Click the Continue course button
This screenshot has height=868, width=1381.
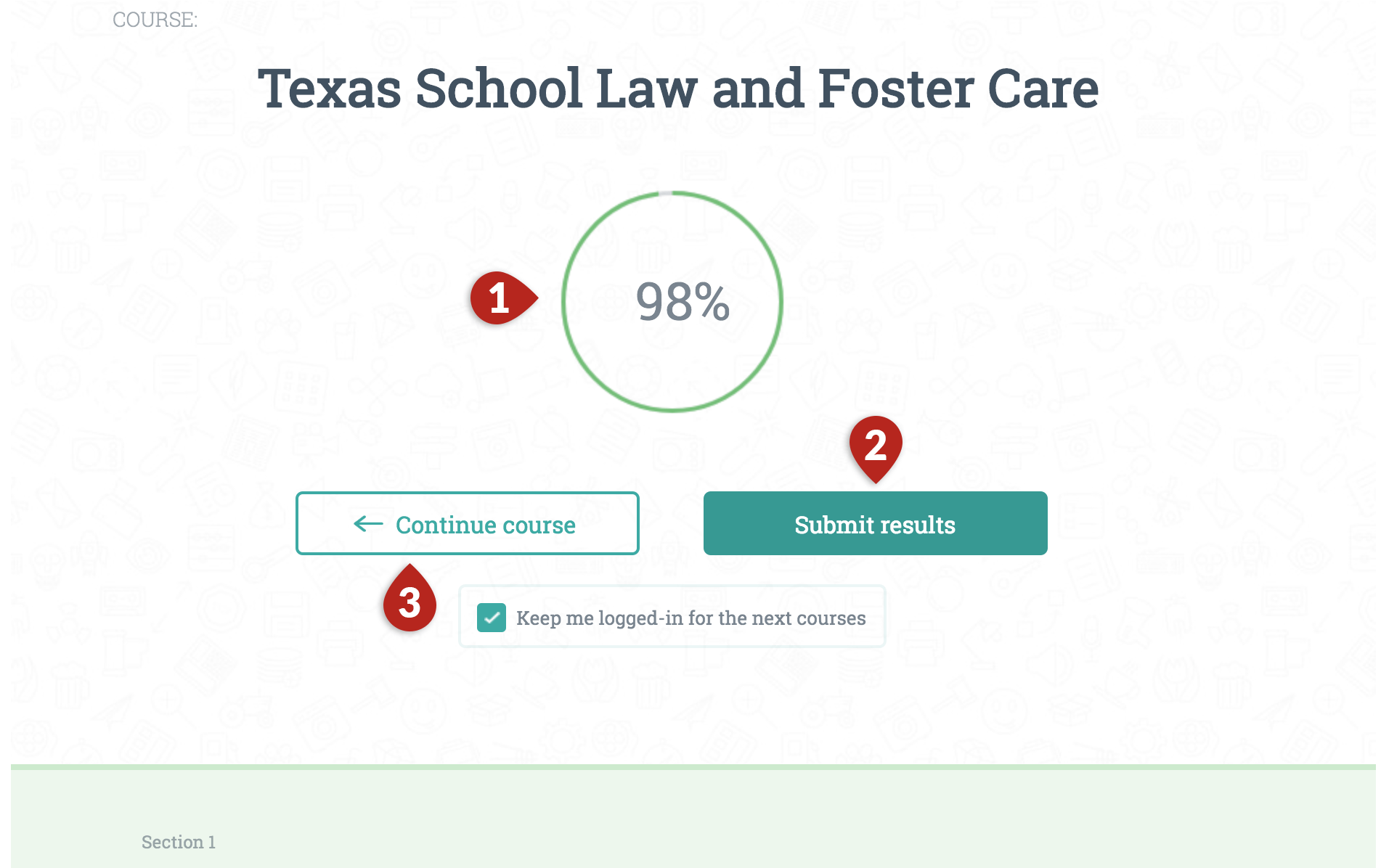click(x=468, y=523)
